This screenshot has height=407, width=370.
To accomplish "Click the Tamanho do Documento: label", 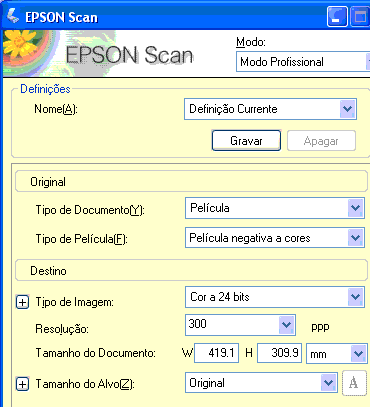I will click(x=96, y=353).
